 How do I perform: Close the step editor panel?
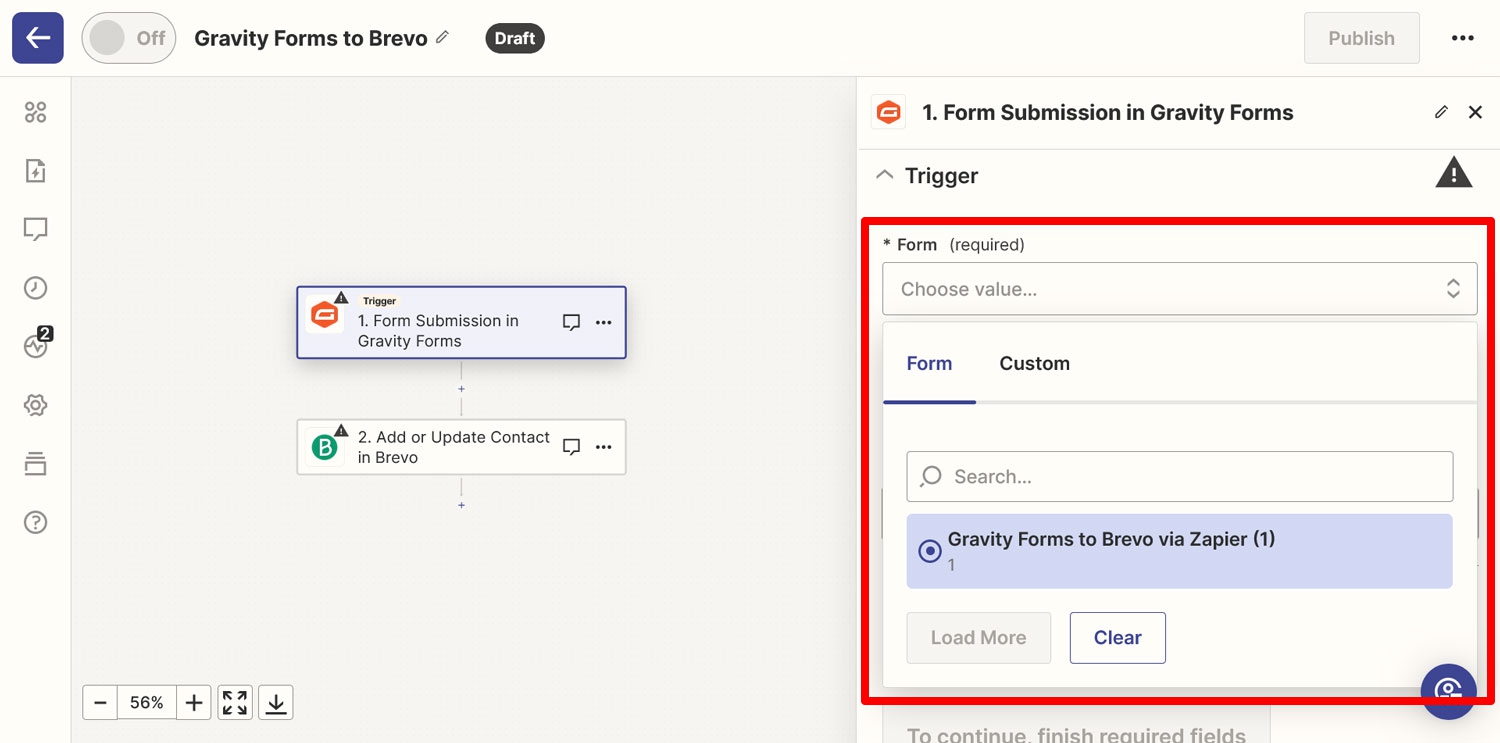[x=1475, y=112]
